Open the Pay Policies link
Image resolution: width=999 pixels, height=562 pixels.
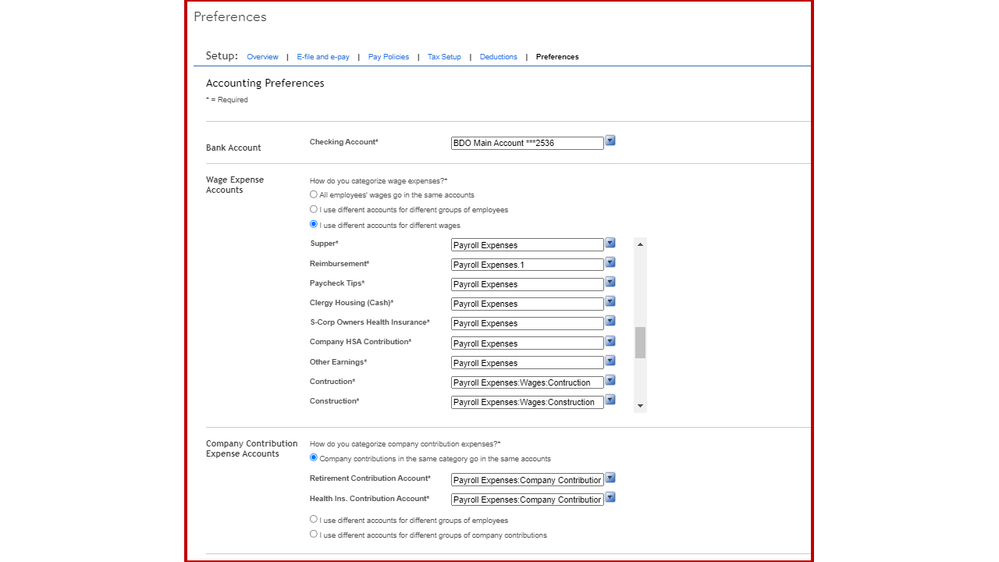(388, 57)
